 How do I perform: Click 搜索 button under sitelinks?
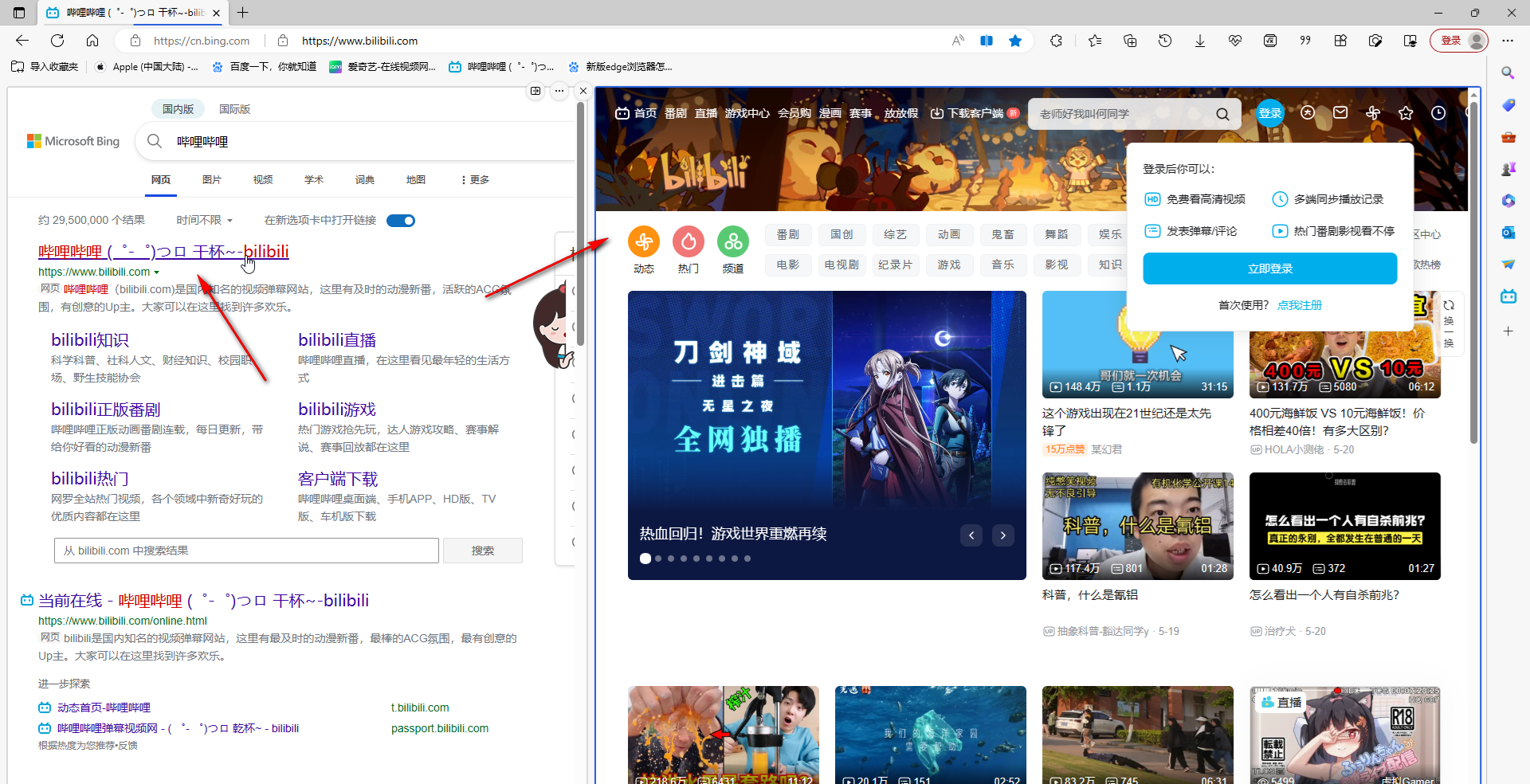(482, 551)
